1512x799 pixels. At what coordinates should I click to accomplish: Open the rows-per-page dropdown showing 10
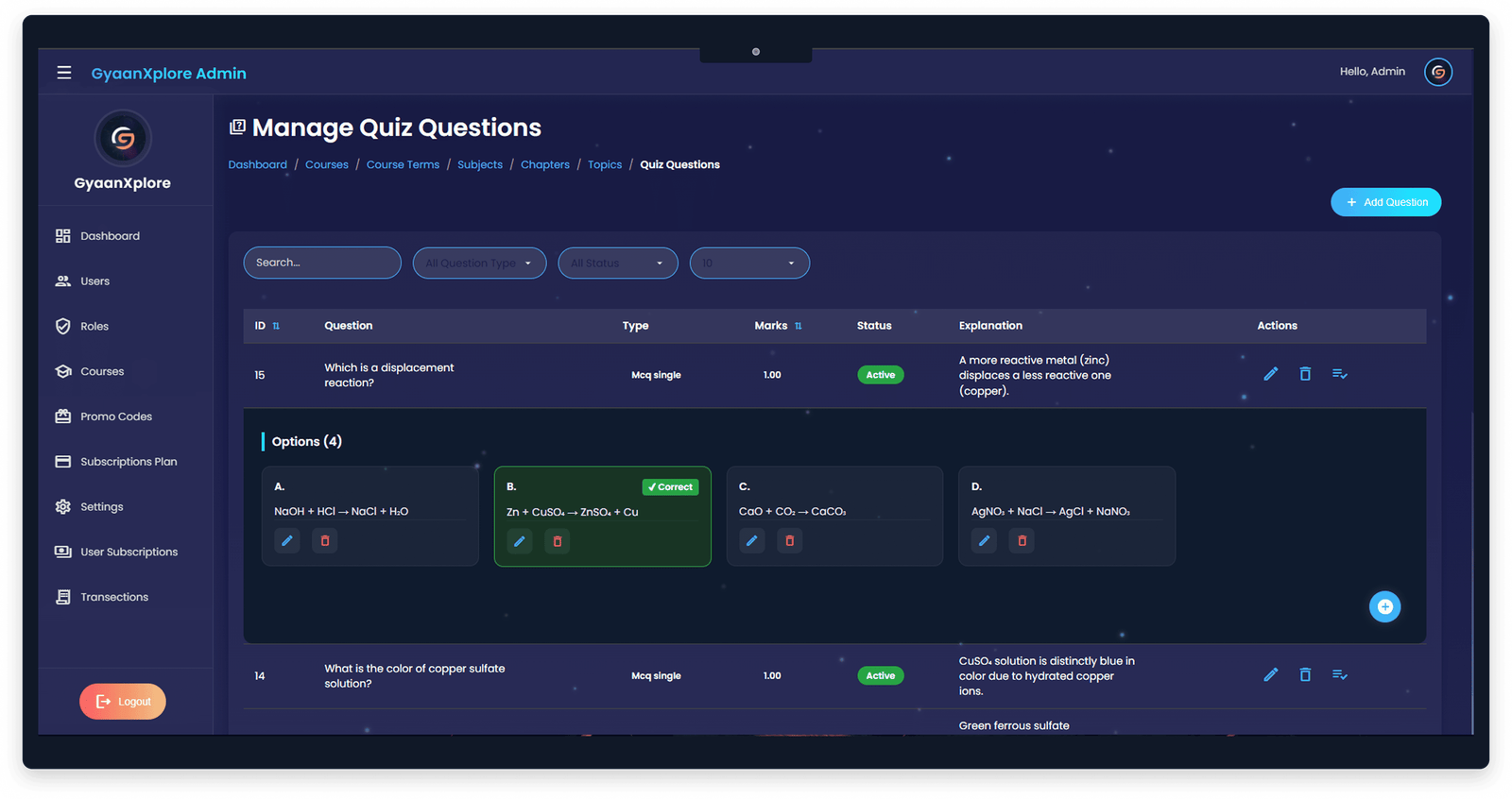click(x=749, y=263)
